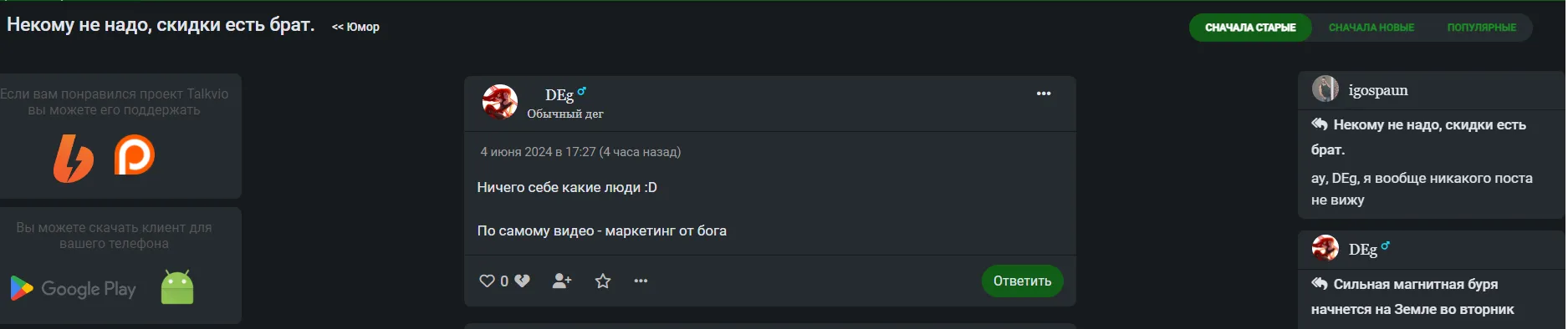Viewport: 1568px width, 329px height.
Task: Open the Сильная магнитная буря thread link
Action: [x=1414, y=296]
